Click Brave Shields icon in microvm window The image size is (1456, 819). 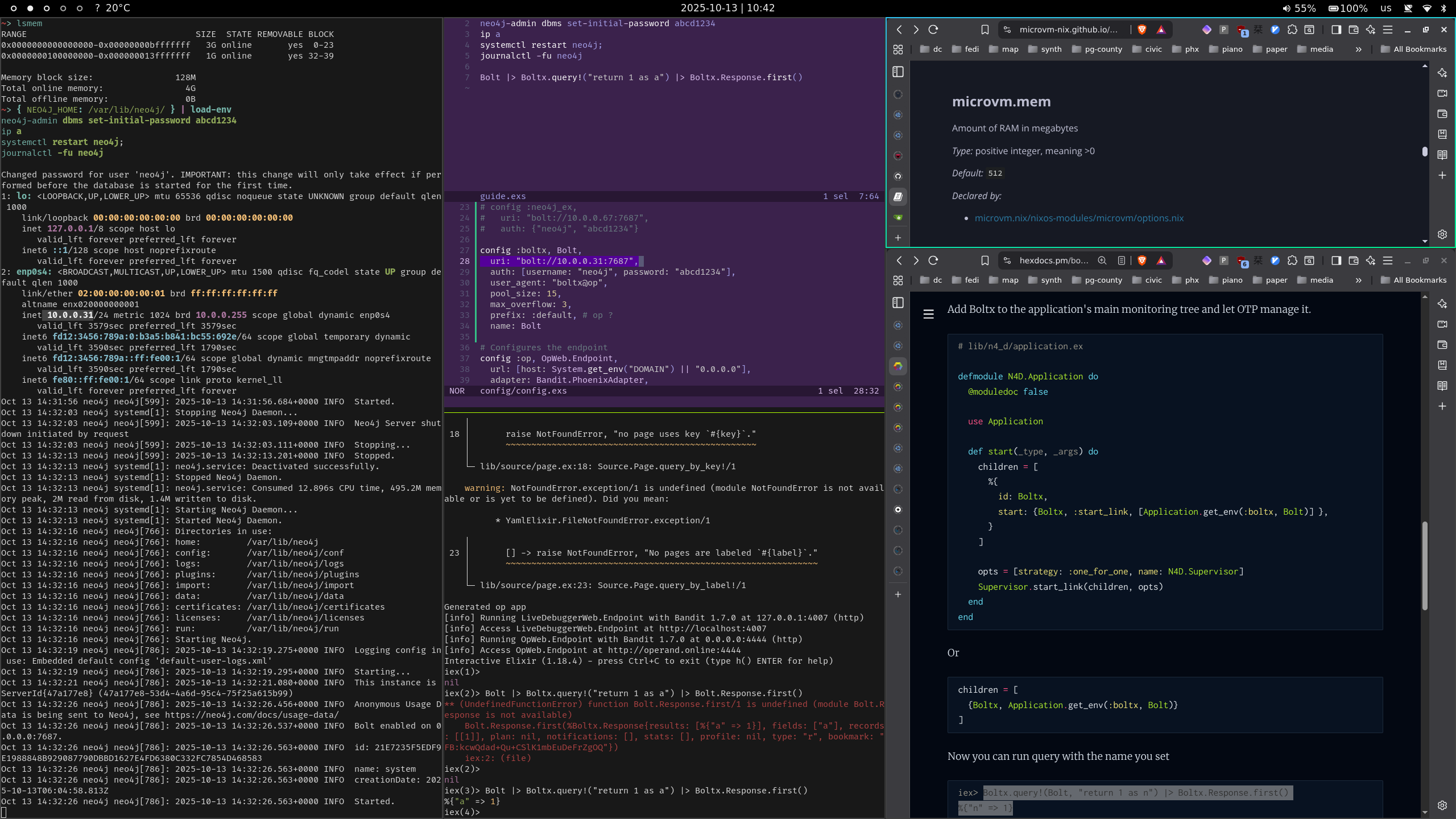(x=1141, y=30)
